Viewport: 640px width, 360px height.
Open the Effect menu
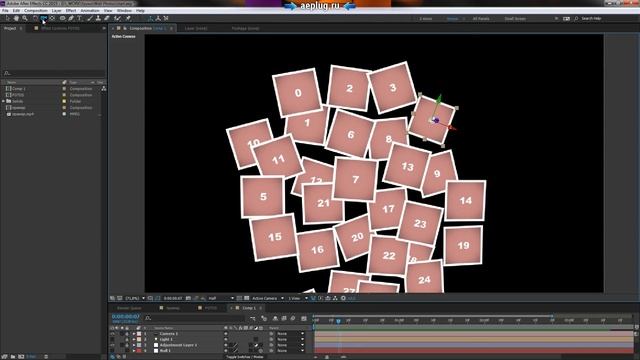71,11
